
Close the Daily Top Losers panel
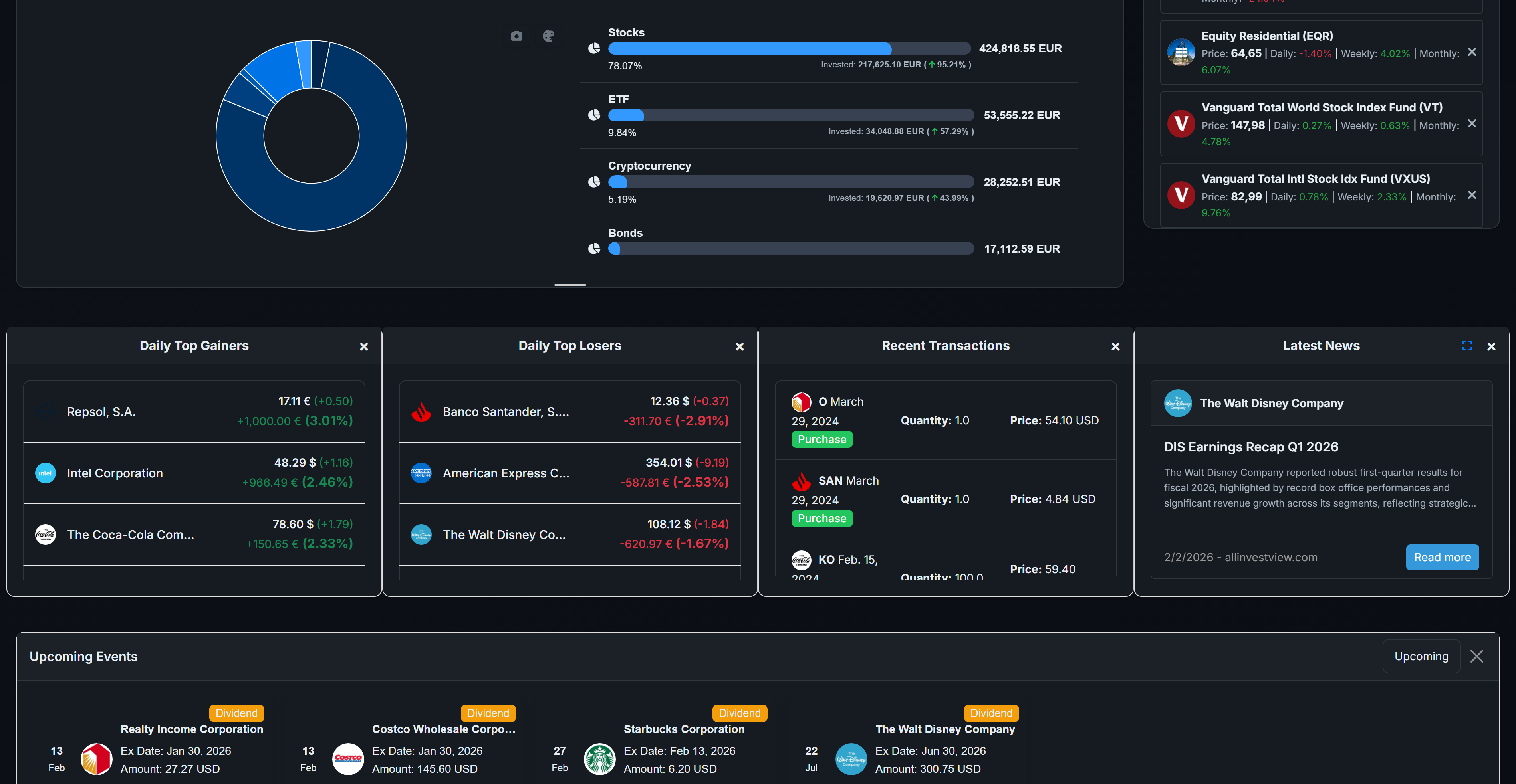point(739,346)
